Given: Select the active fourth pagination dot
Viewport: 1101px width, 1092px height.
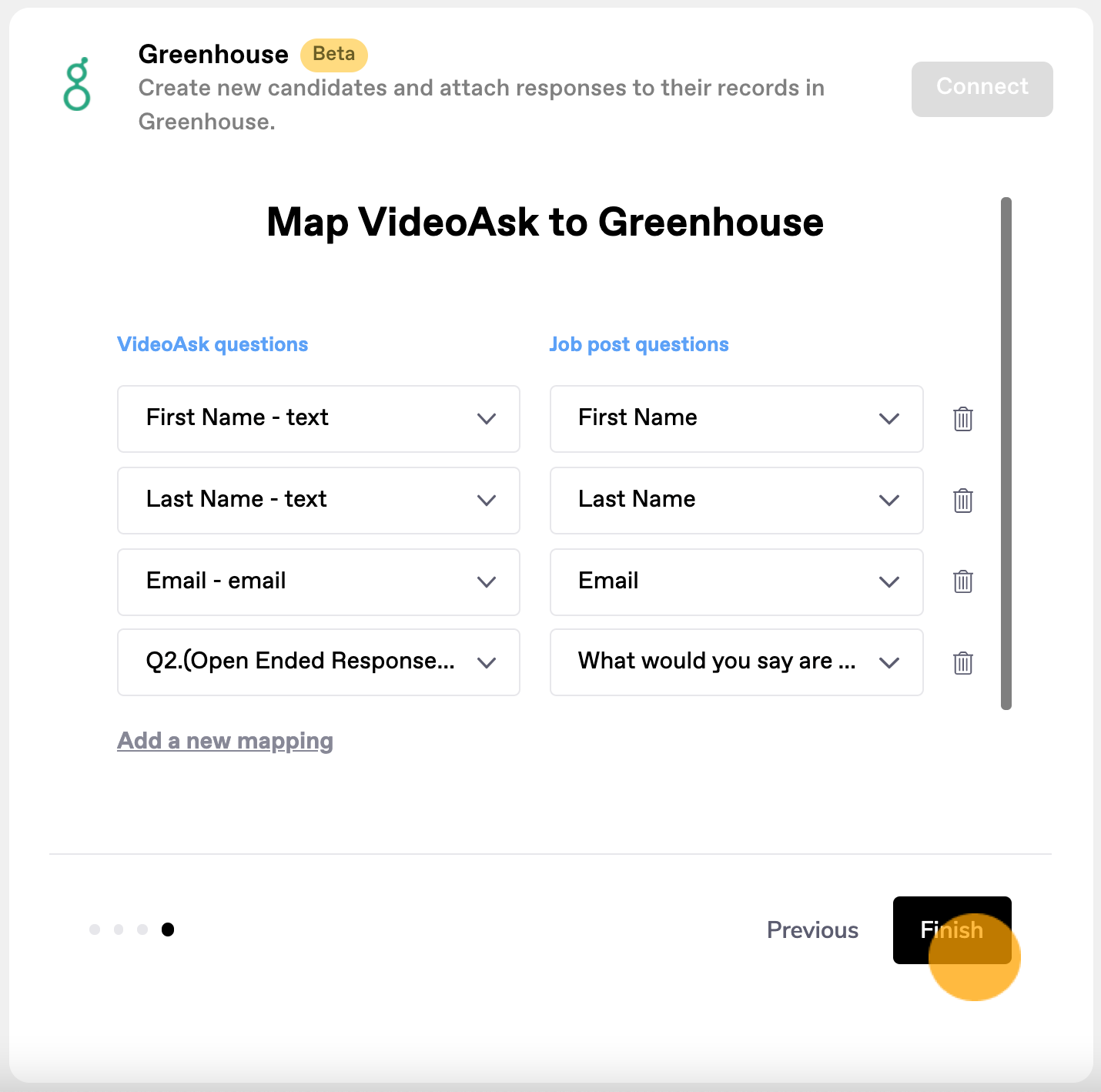Looking at the screenshot, I should point(168,930).
